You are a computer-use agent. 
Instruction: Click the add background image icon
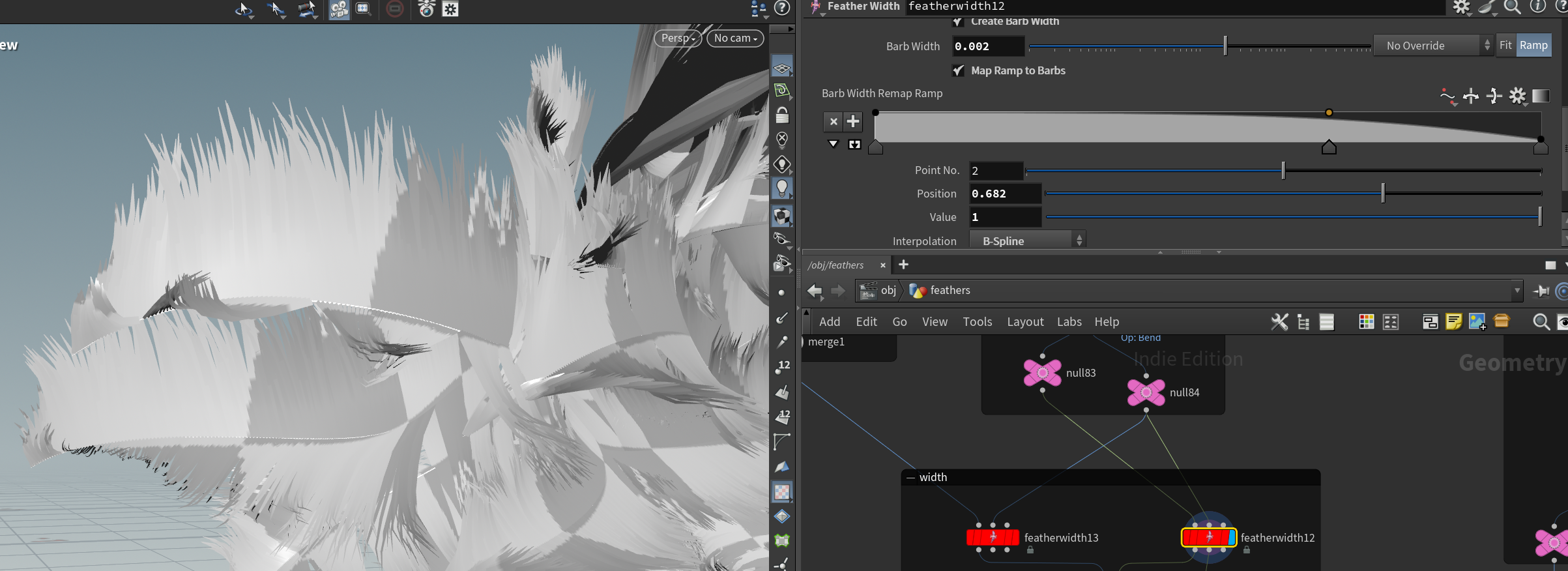click(x=1477, y=321)
